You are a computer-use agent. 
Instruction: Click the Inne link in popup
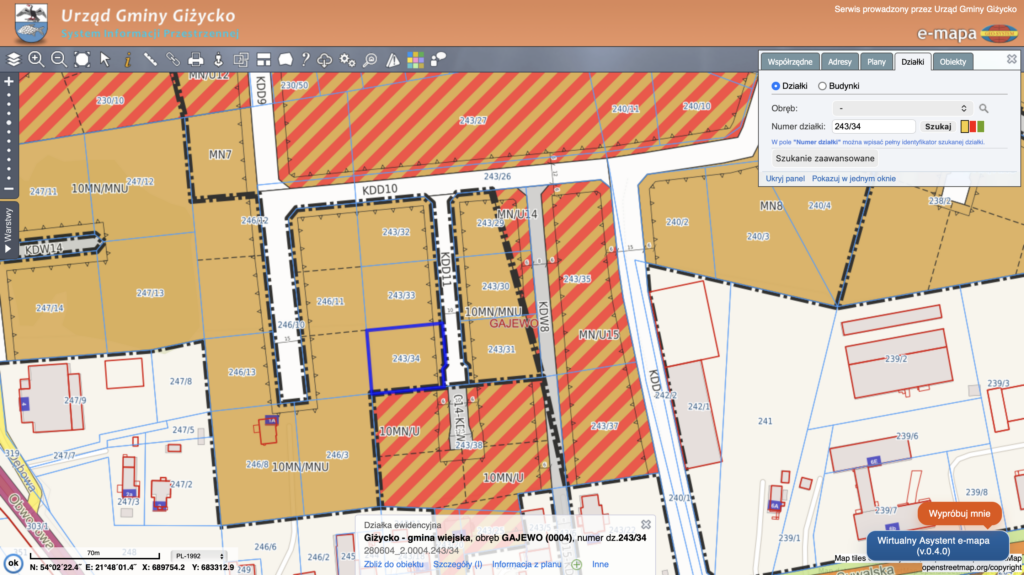pyautogui.click(x=600, y=565)
